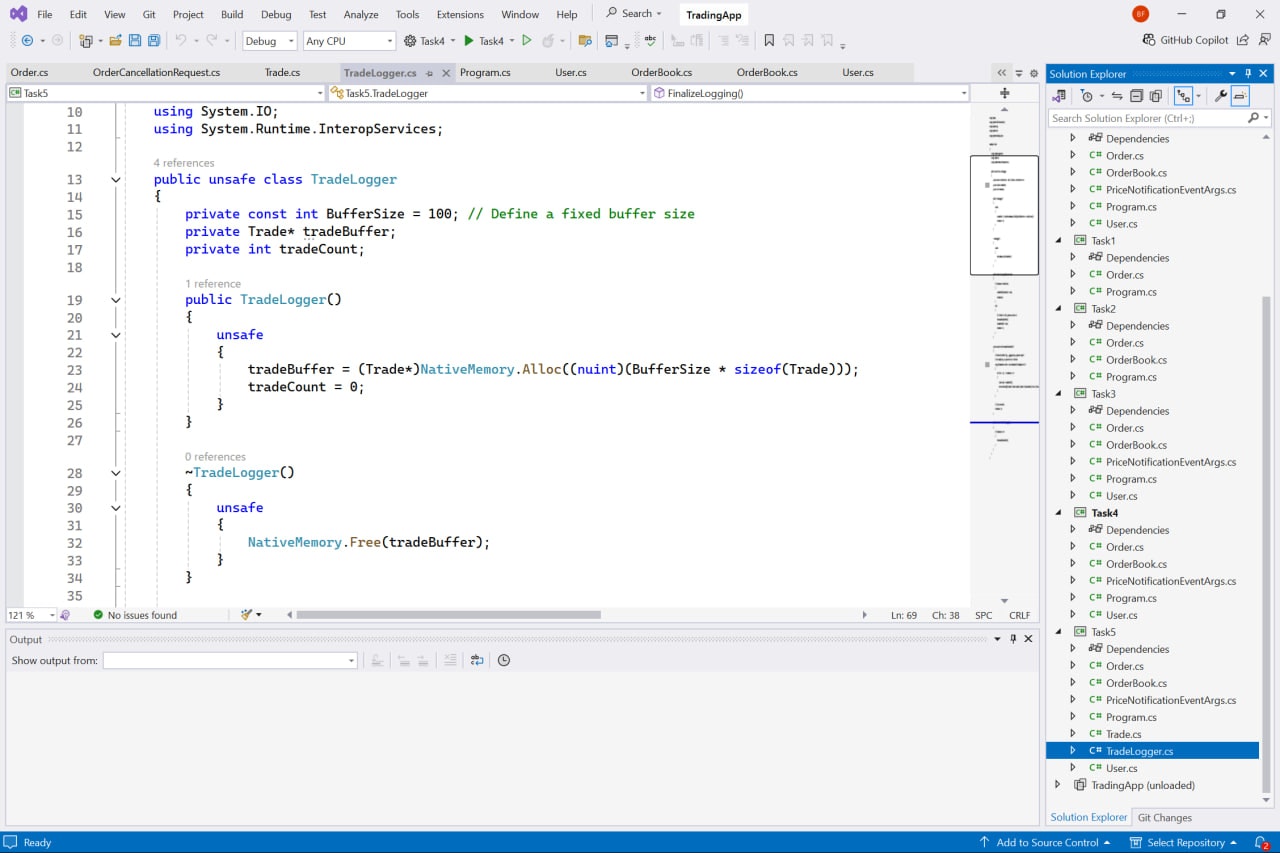1280x853 pixels.
Task: Open the Show output from dropdown
Action: click(230, 660)
